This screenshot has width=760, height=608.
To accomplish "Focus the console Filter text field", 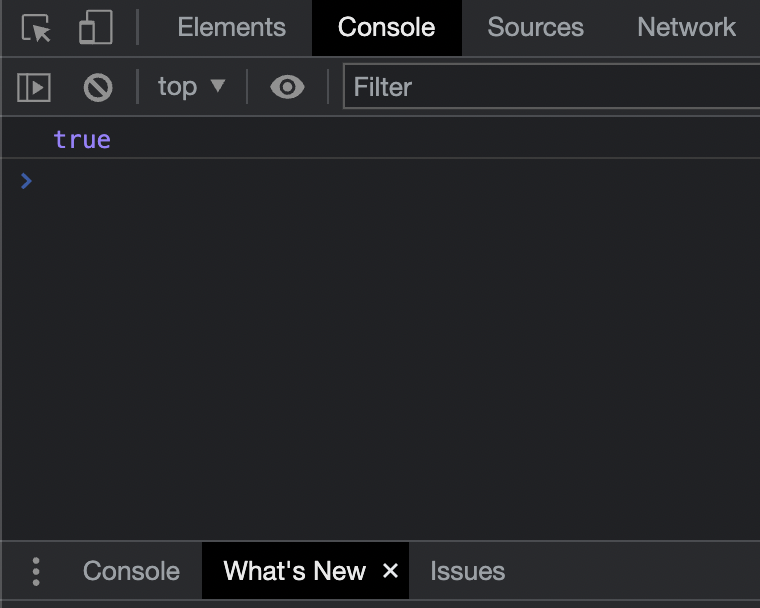I will tap(550, 88).
